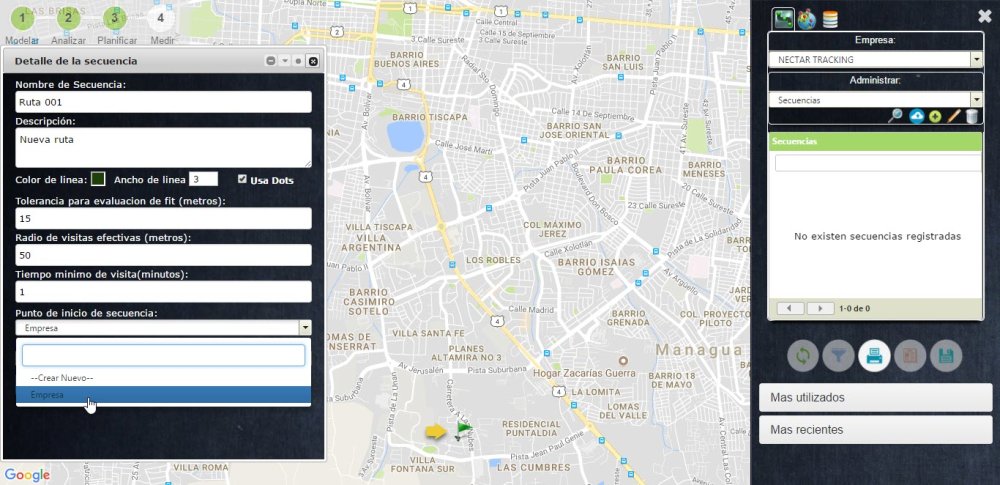Open the database stack tab icon
This screenshot has width=1000, height=485.
[830, 19]
